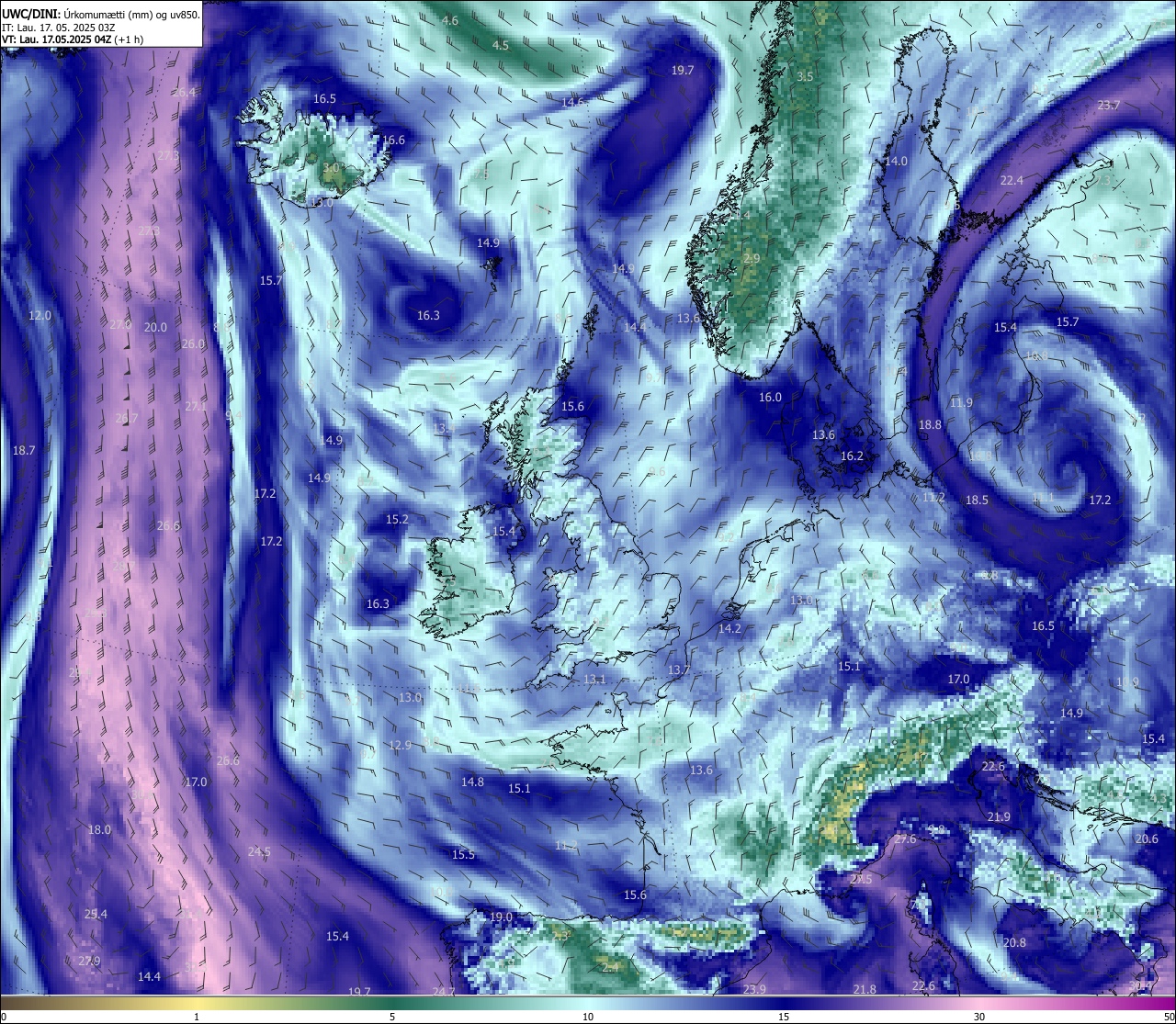
Task: Click the 18.5 value label
Action: click(x=977, y=500)
